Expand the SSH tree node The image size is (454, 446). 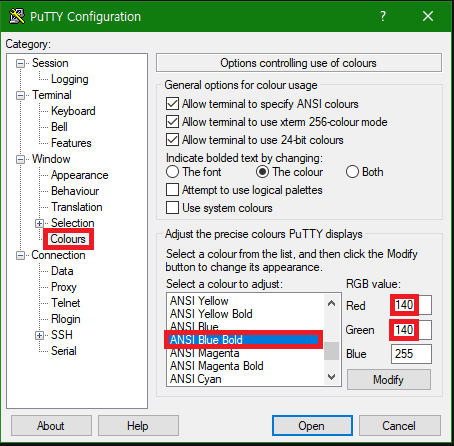point(40,335)
